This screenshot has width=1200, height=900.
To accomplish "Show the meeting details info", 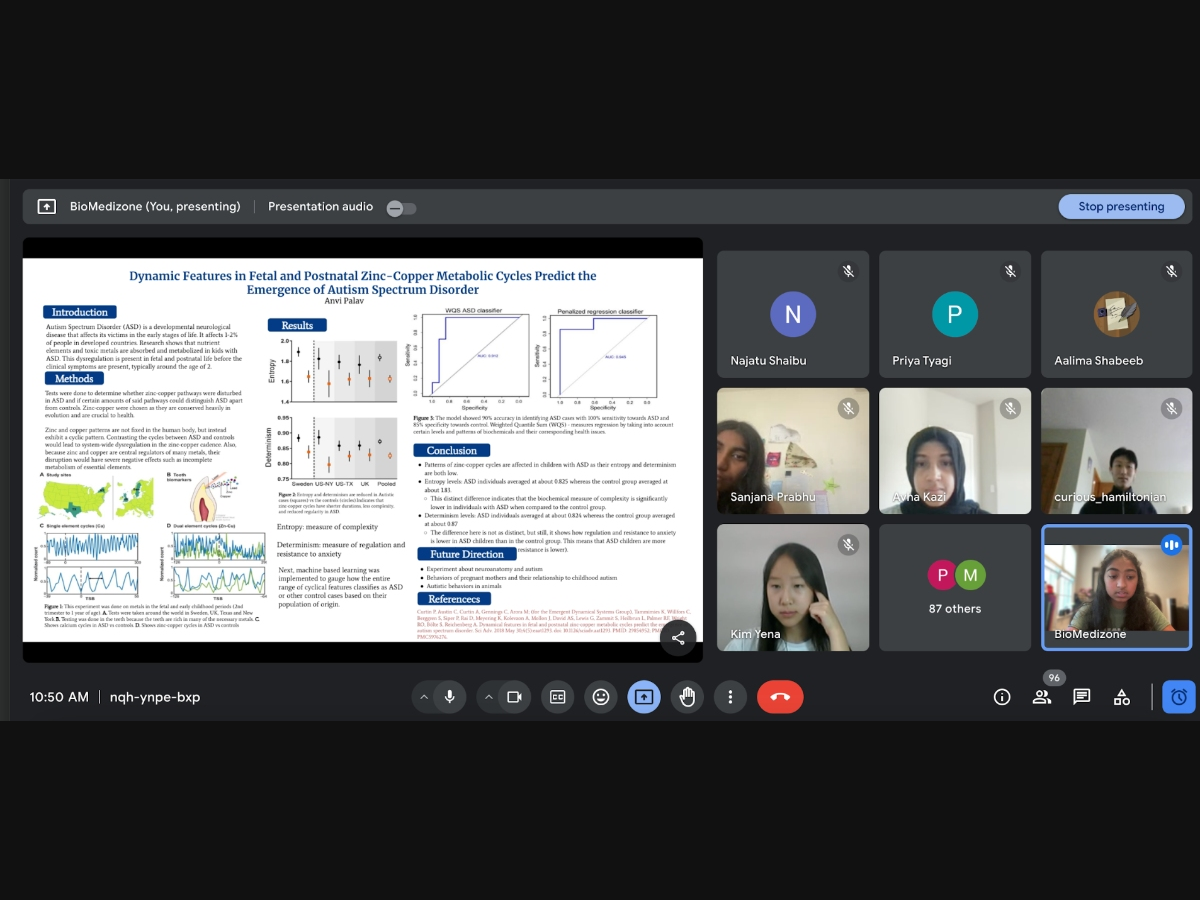I will click(x=1001, y=697).
